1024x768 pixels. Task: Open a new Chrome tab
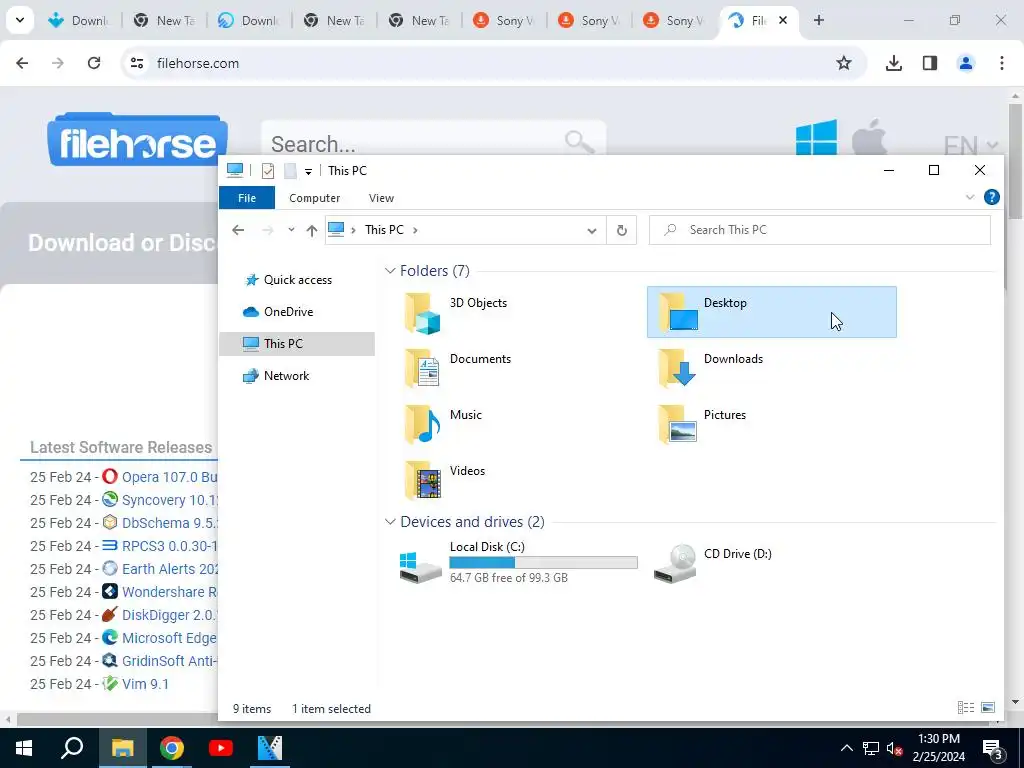click(x=819, y=20)
